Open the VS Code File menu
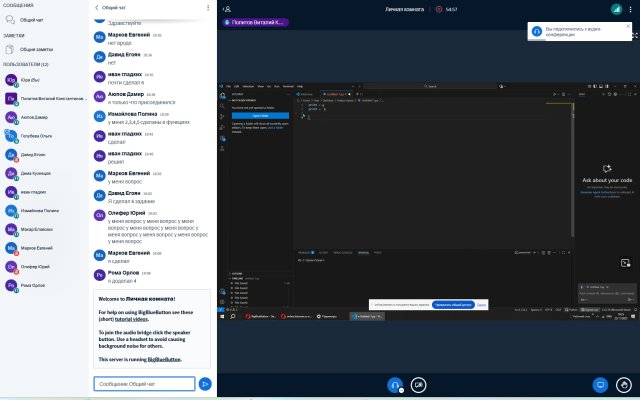Viewport: 640px width, 400px height. point(228,87)
